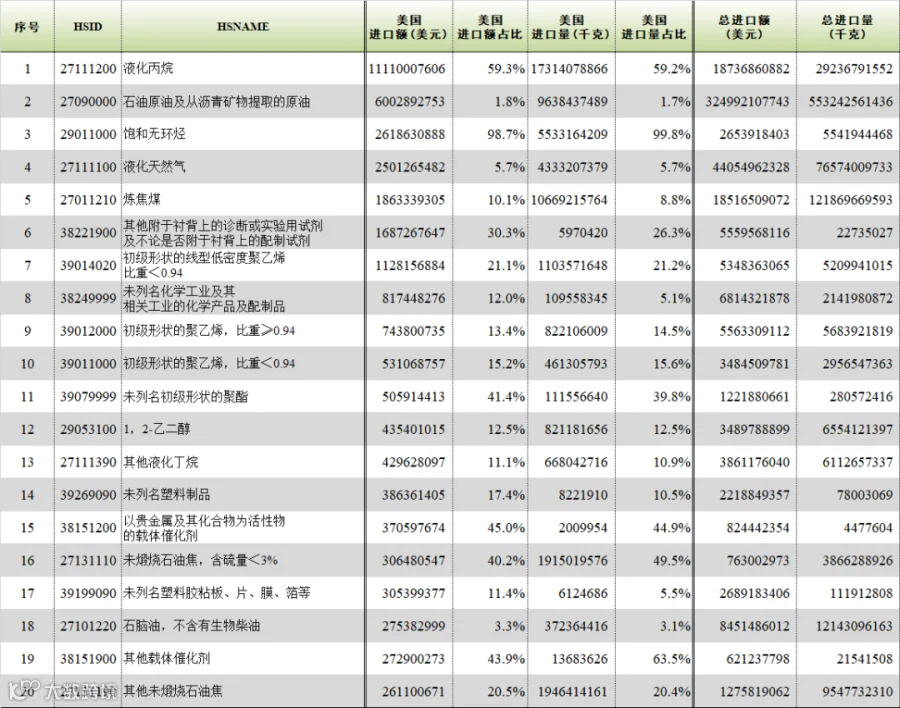Select the 总进口额(美元) header
This screenshot has height=708, width=900.
[744, 27]
